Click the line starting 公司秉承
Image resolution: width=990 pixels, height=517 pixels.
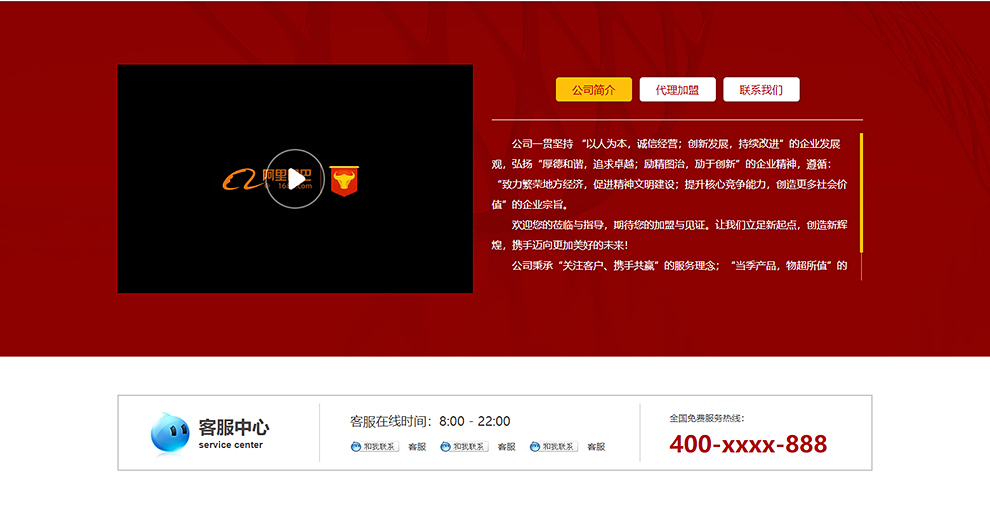pos(679,266)
